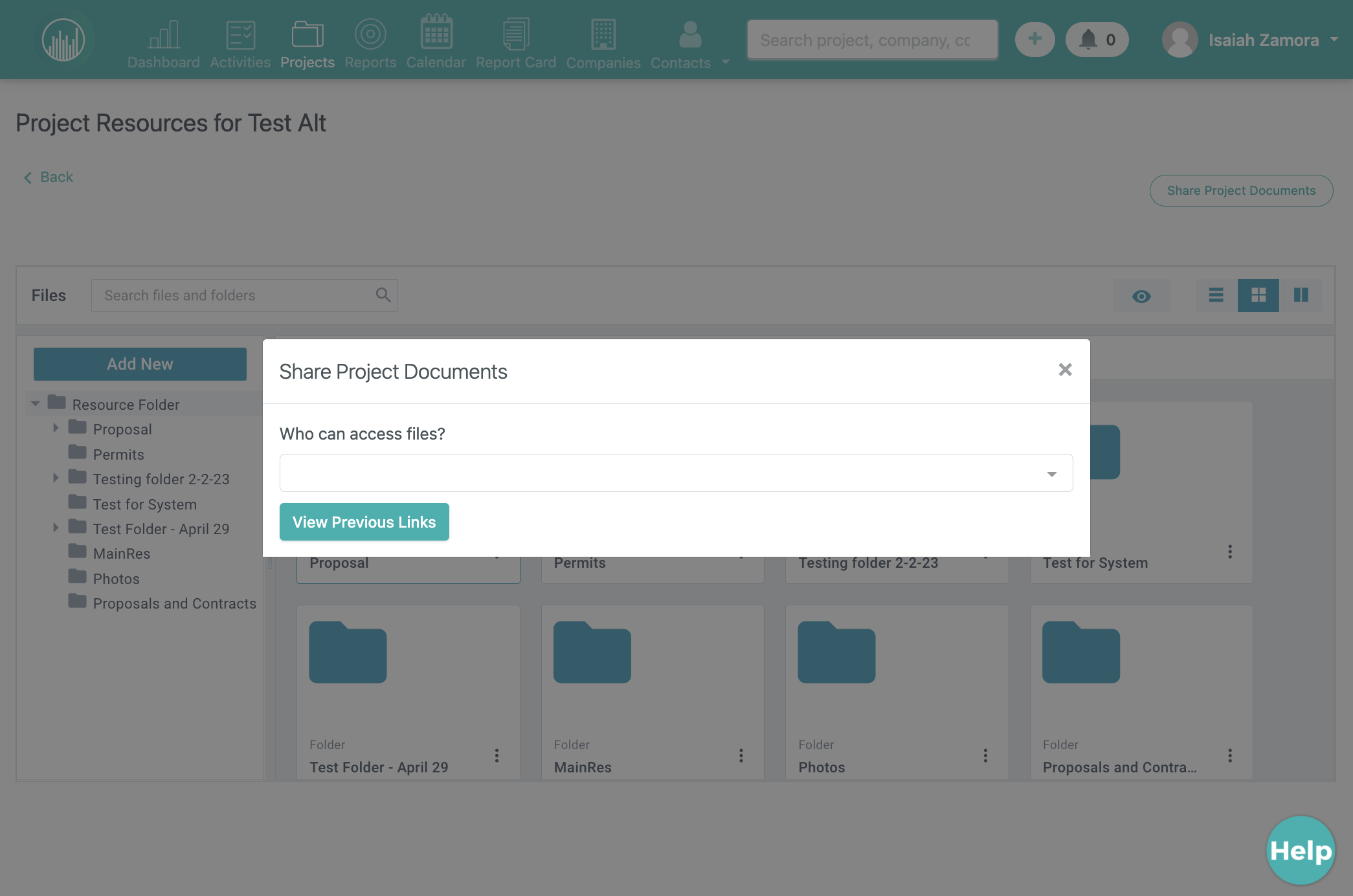Expand the Testing folder 2-2-23 tree node
Screen dimensions: 1353x896
click(56, 478)
